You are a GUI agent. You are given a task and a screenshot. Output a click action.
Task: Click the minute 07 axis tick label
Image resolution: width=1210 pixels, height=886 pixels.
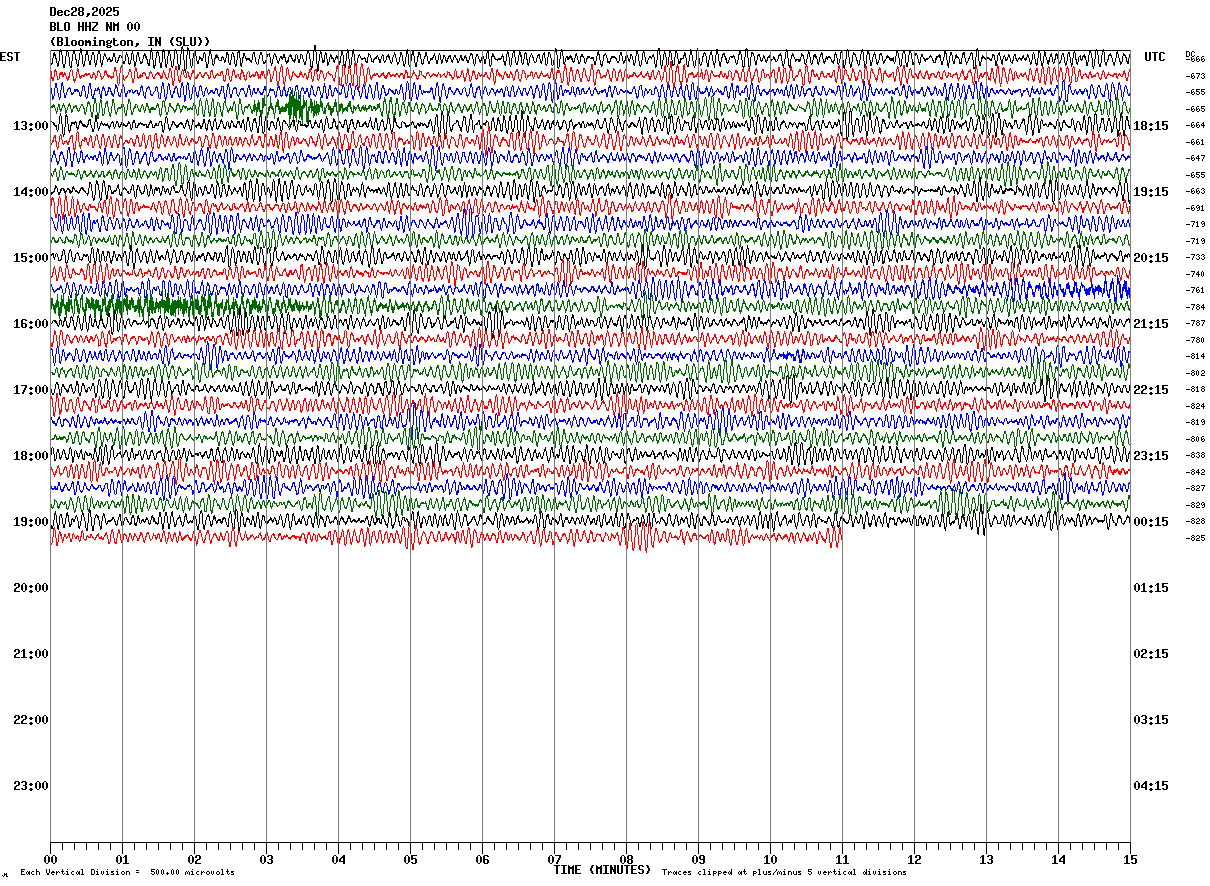[554, 860]
